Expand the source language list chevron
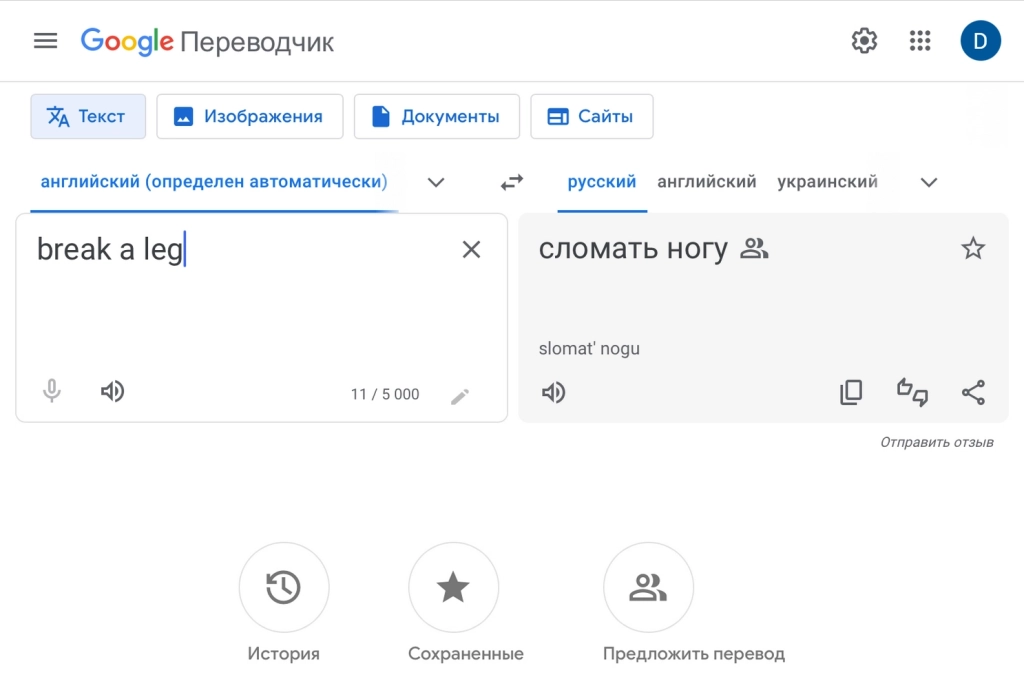The image size is (1024, 688). [x=436, y=182]
